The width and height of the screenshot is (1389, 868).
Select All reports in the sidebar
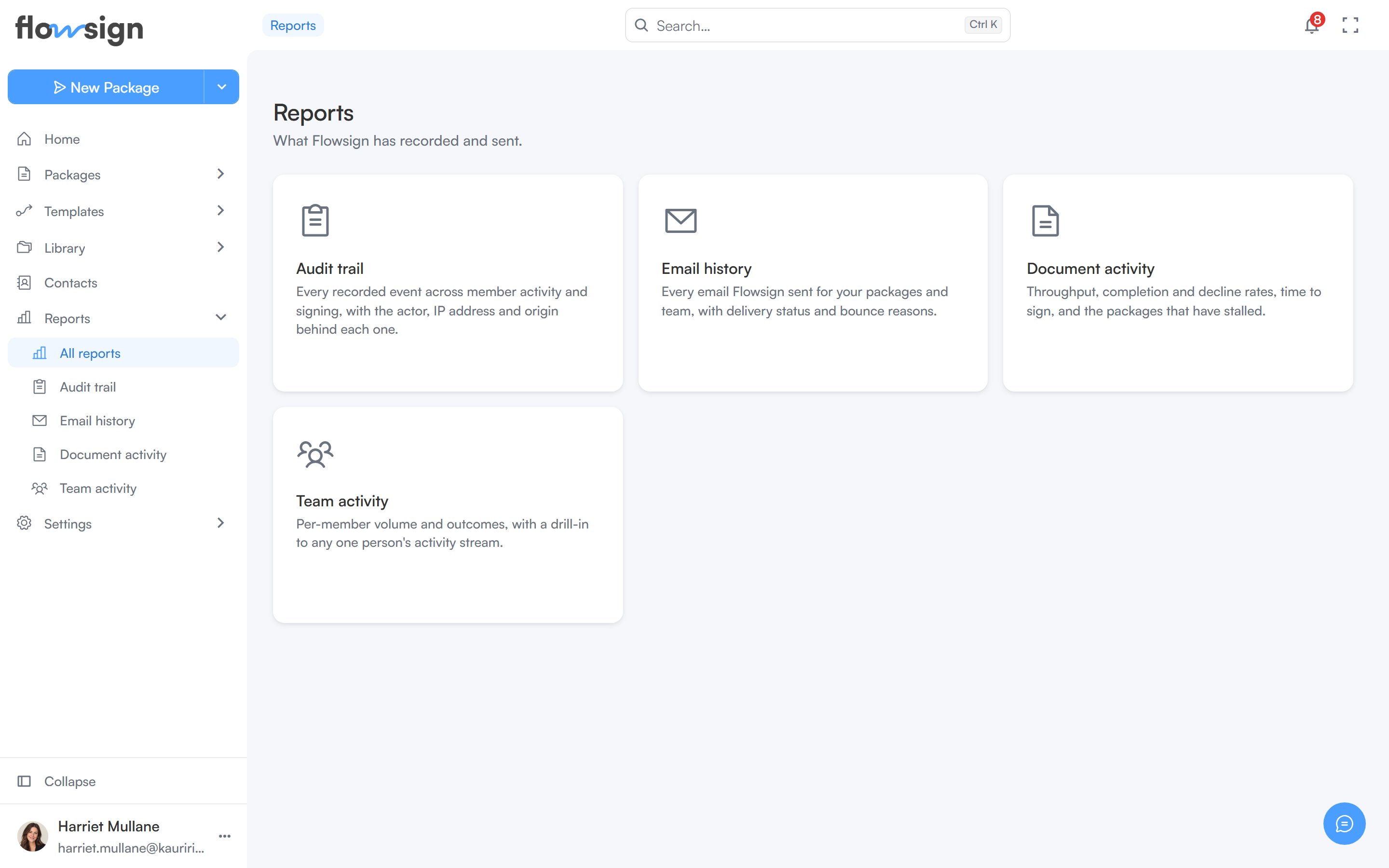pos(123,353)
